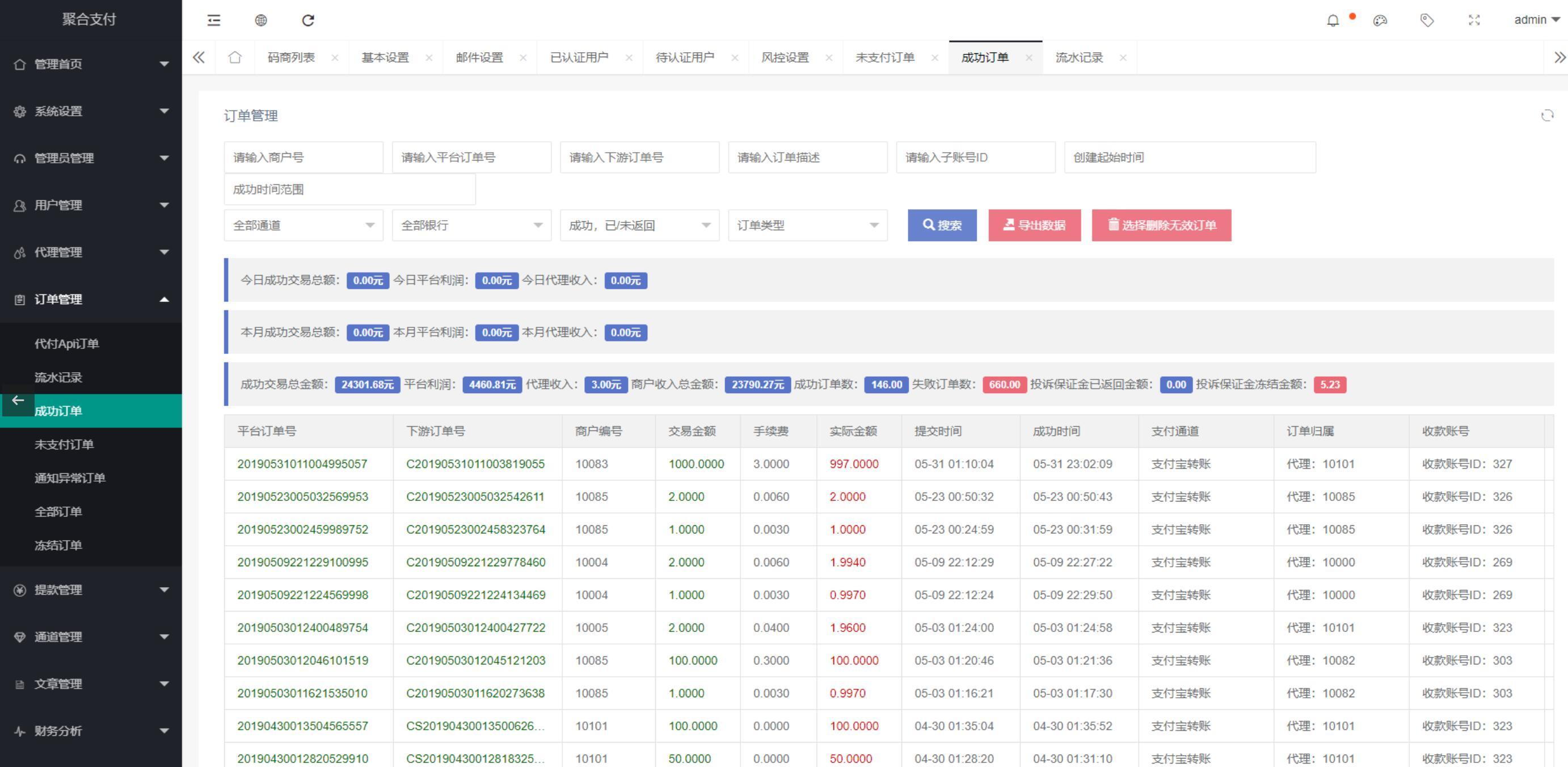Open the 全部通道 dropdown
1568x767 pixels.
(x=303, y=225)
